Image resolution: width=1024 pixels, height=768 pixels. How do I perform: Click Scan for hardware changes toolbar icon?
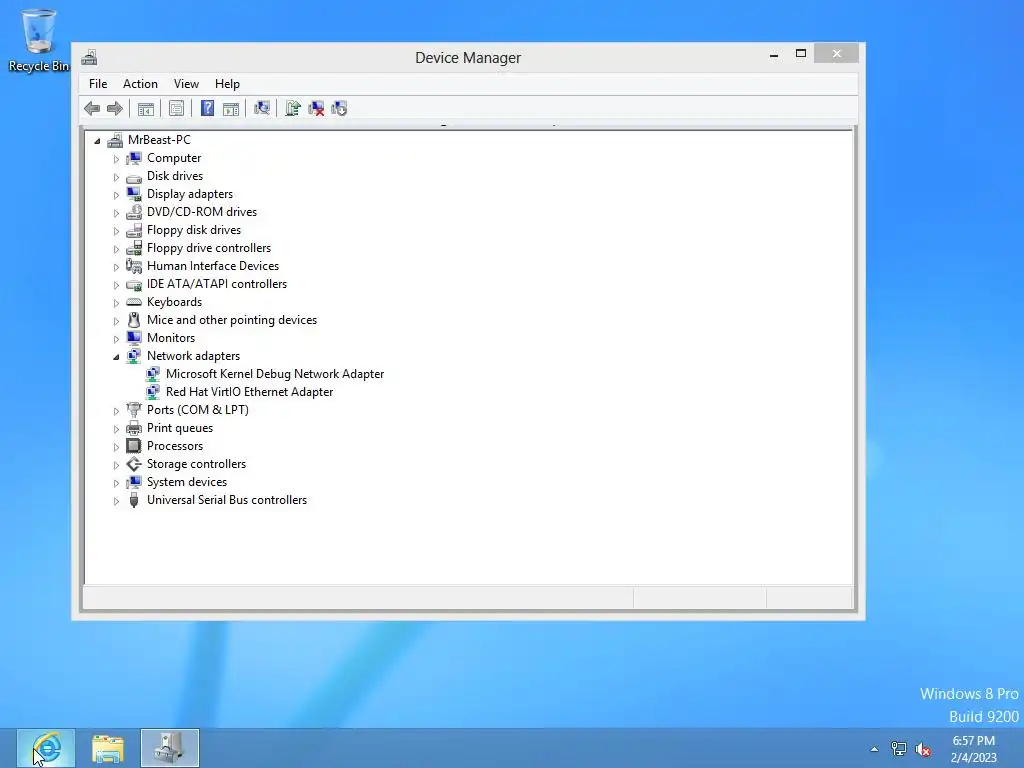tap(262, 108)
